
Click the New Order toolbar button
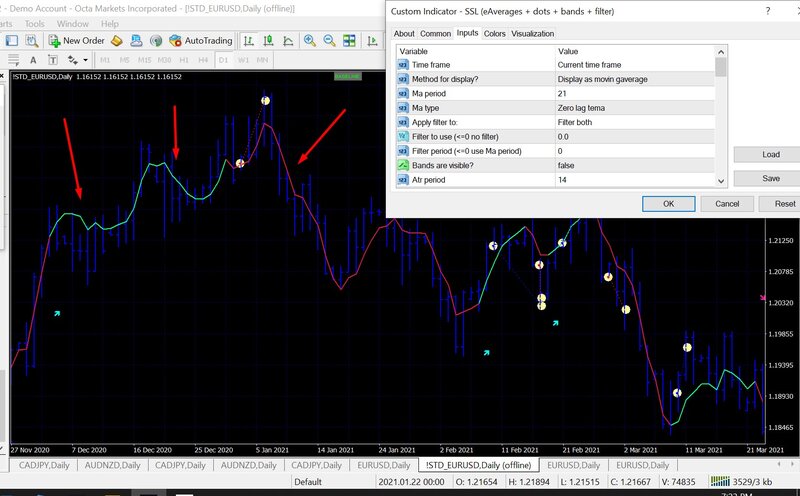(76, 41)
